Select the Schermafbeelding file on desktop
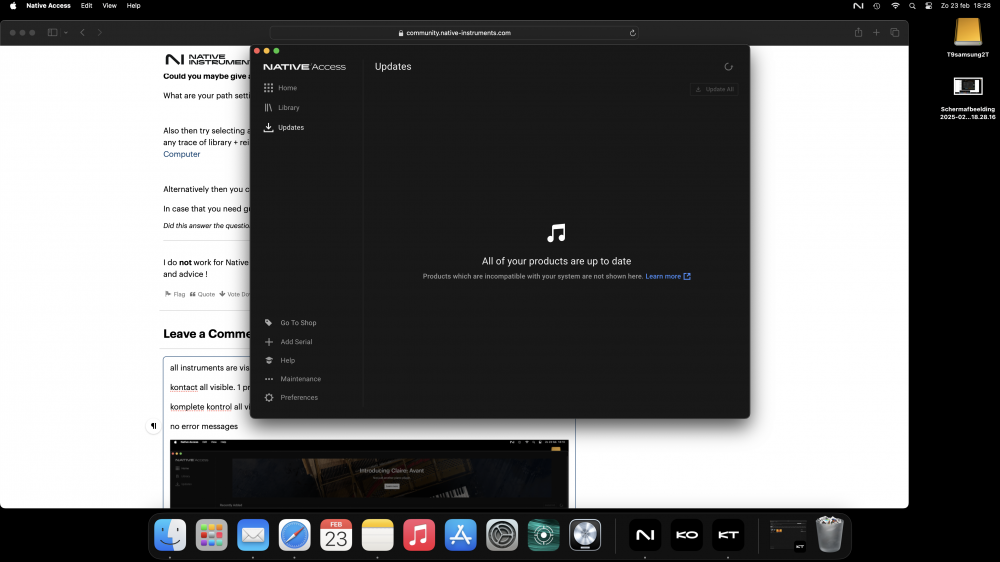Image resolution: width=1000 pixels, height=562 pixels. (x=967, y=98)
